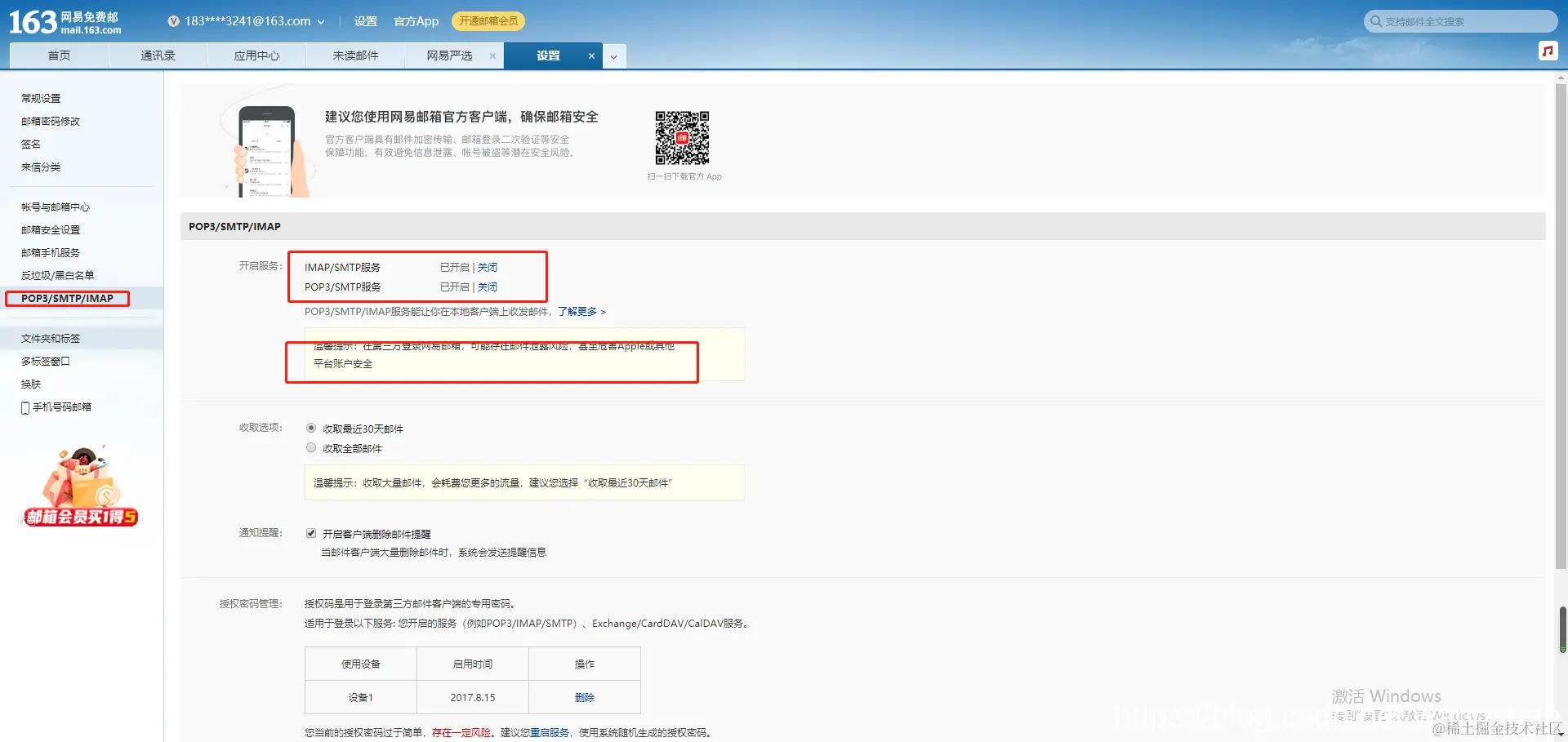This screenshot has width=1568, height=742.
Task: Switch to the 首页 tab
Action: click(x=59, y=56)
